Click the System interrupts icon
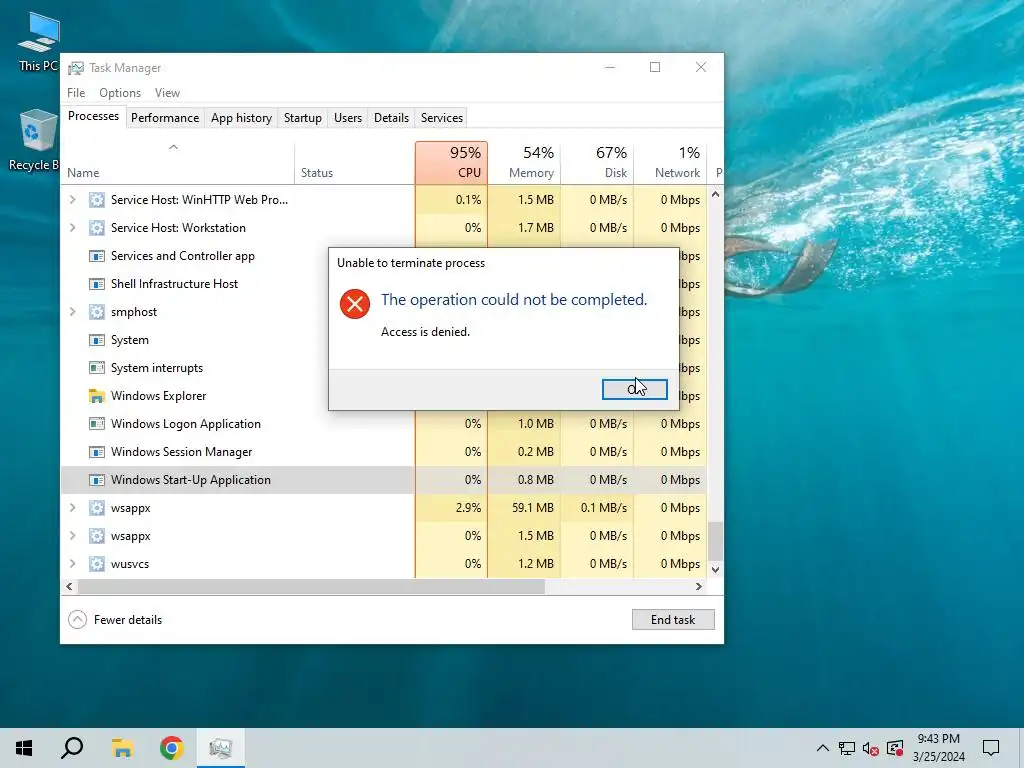Viewport: 1024px width, 768px height. [x=97, y=368]
